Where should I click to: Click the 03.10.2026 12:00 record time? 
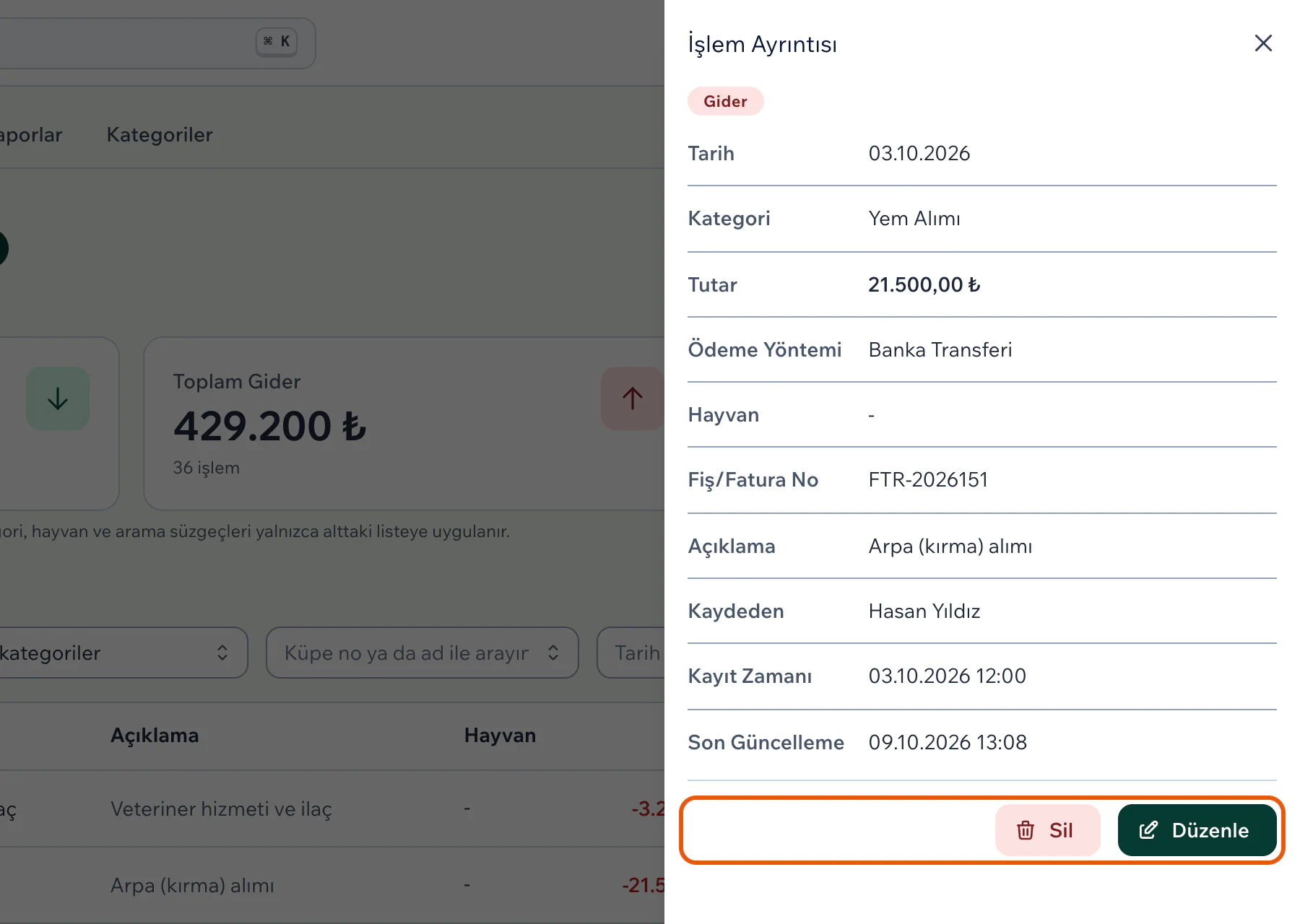point(947,676)
